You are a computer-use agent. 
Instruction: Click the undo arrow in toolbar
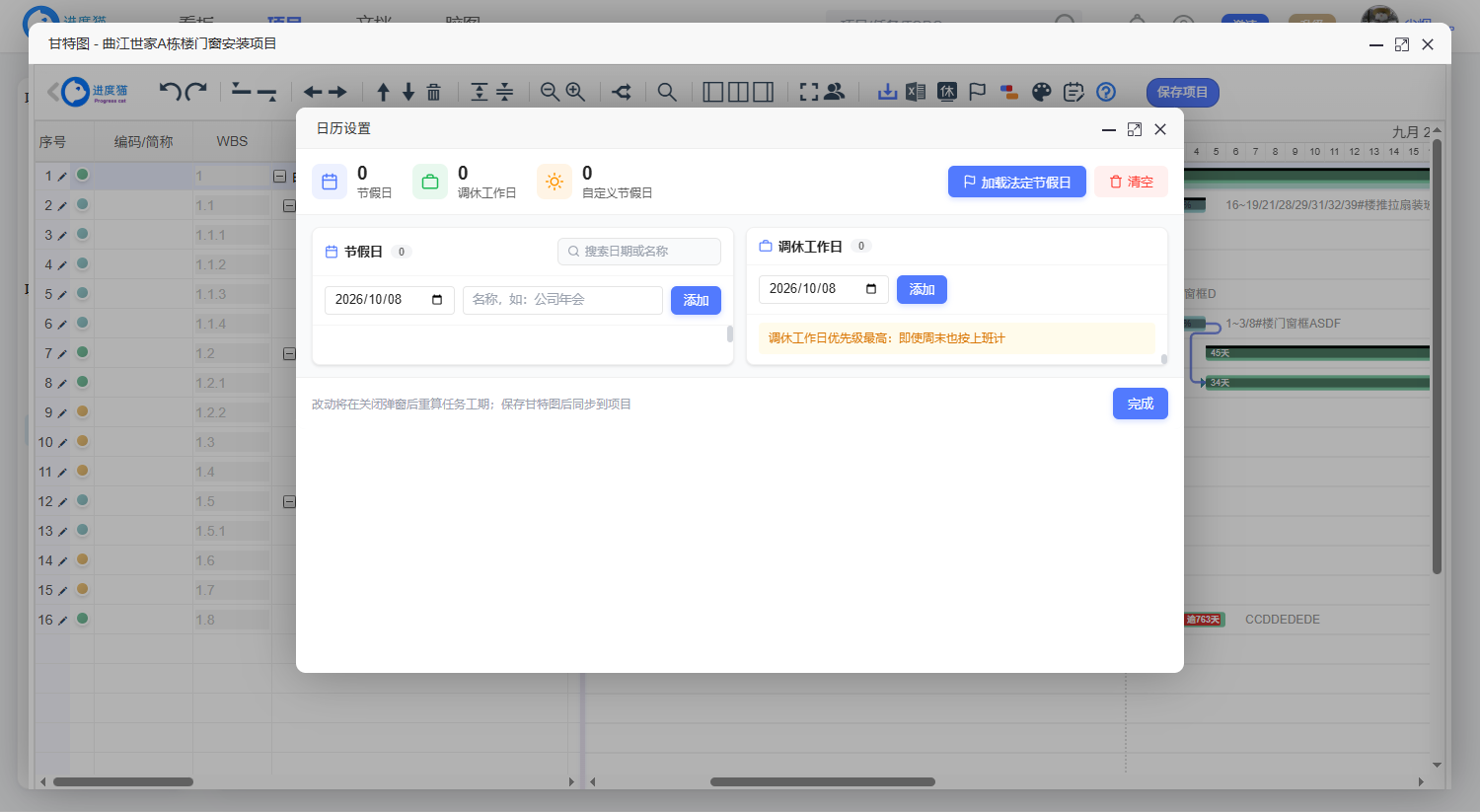pos(171,92)
